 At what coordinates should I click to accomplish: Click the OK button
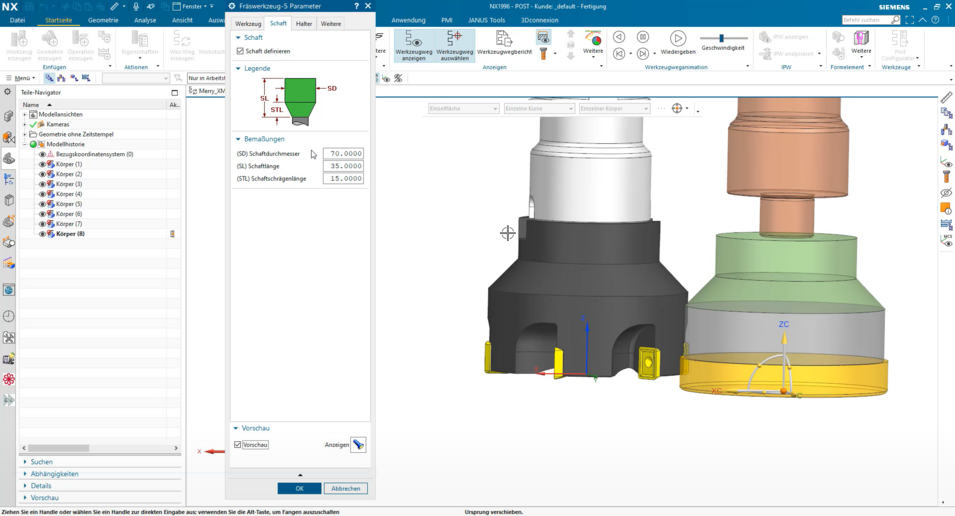click(299, 489)
